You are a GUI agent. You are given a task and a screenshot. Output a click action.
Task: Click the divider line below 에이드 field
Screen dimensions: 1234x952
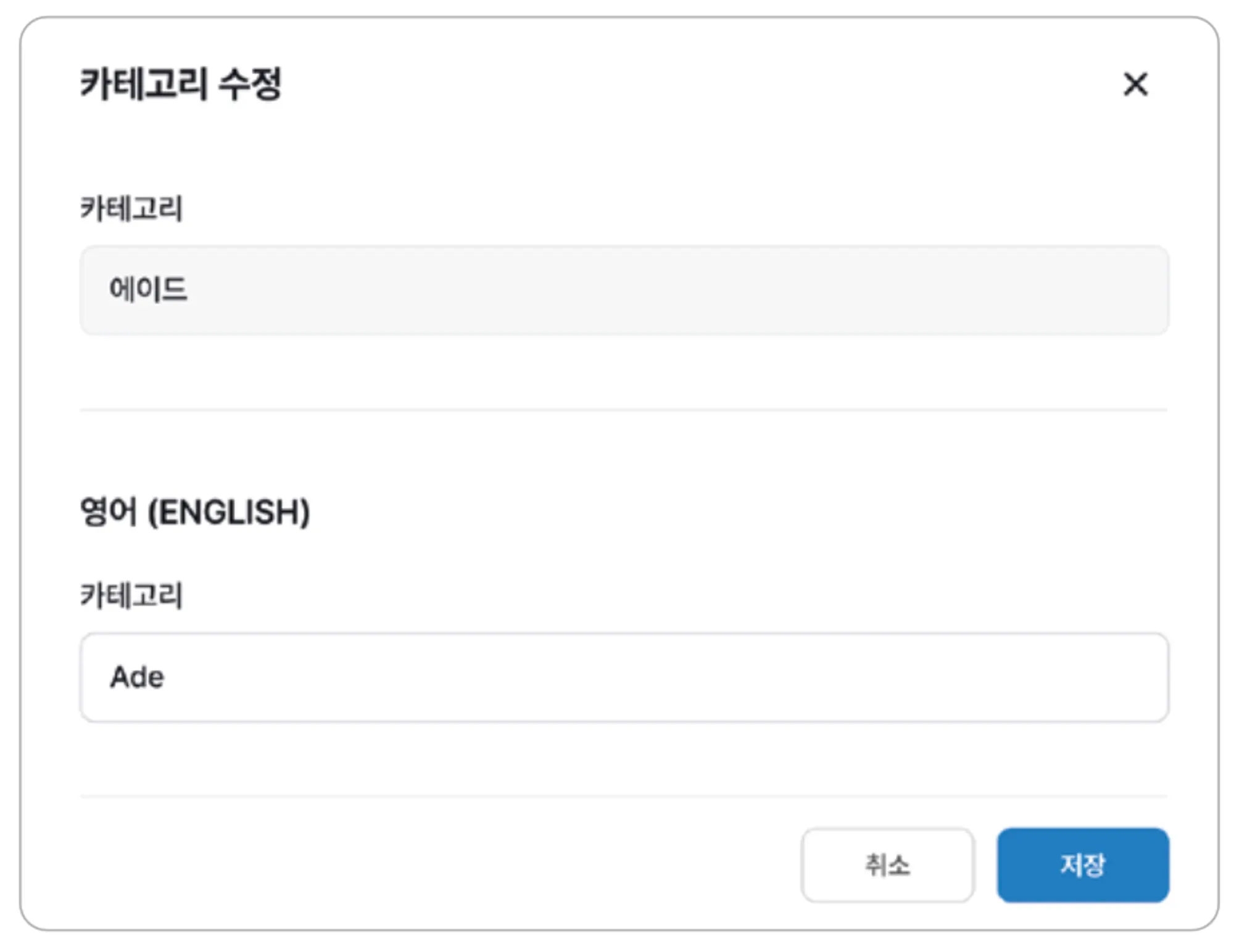(x=623, y=409)
